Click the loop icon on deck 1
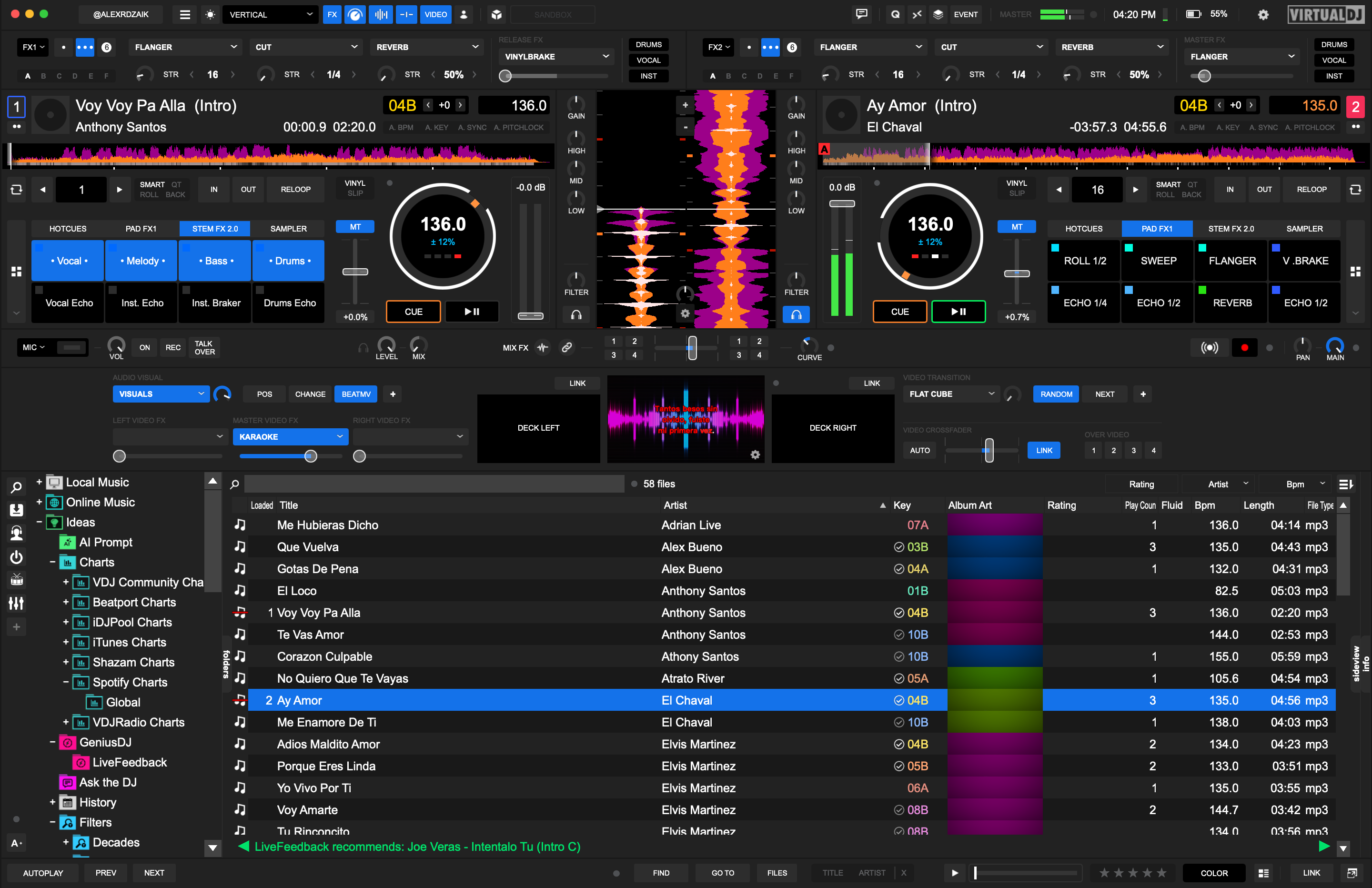This screenshot has height=888, width=1372. pos(17,189)
